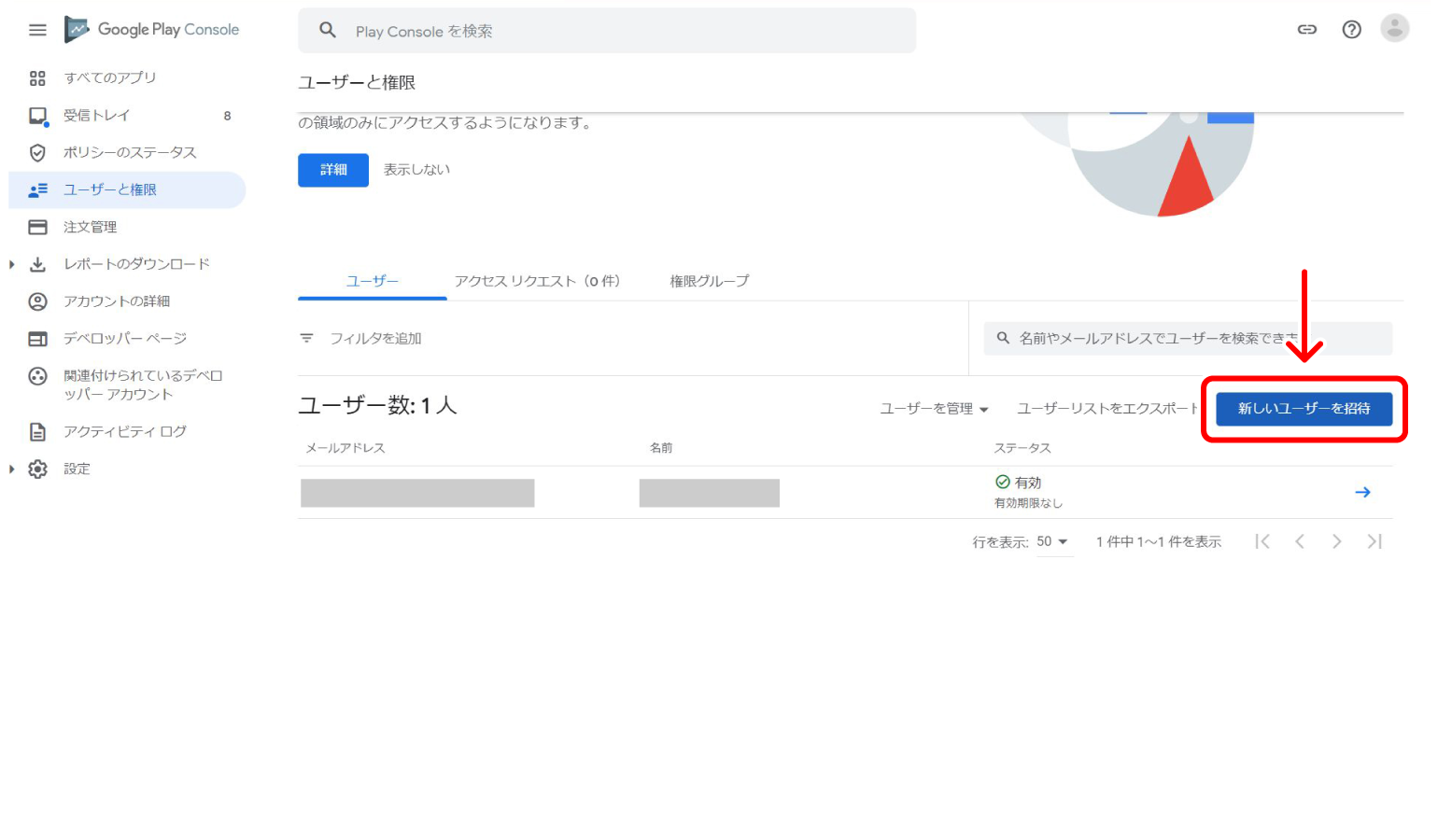Click the copy link icon in header
Viewport: 1438px width, 840px height.
[1307, 30]
